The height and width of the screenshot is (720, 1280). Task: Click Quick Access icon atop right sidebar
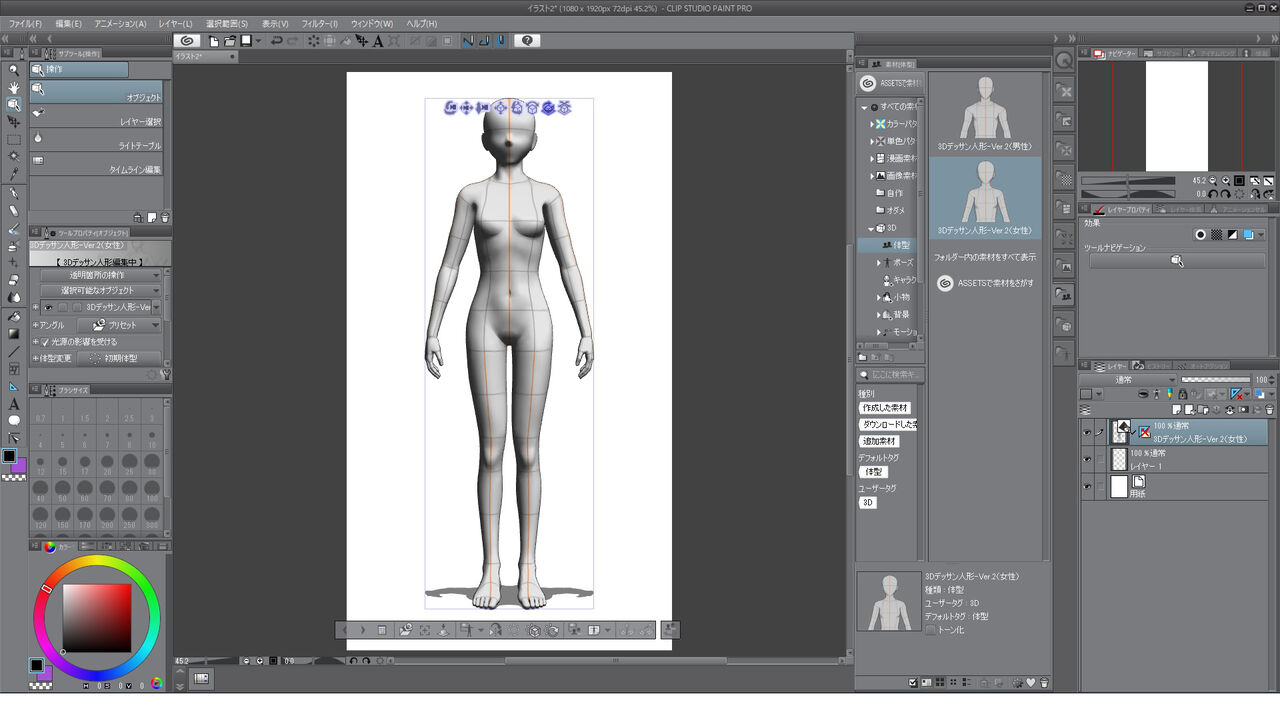pos(1065,61)
